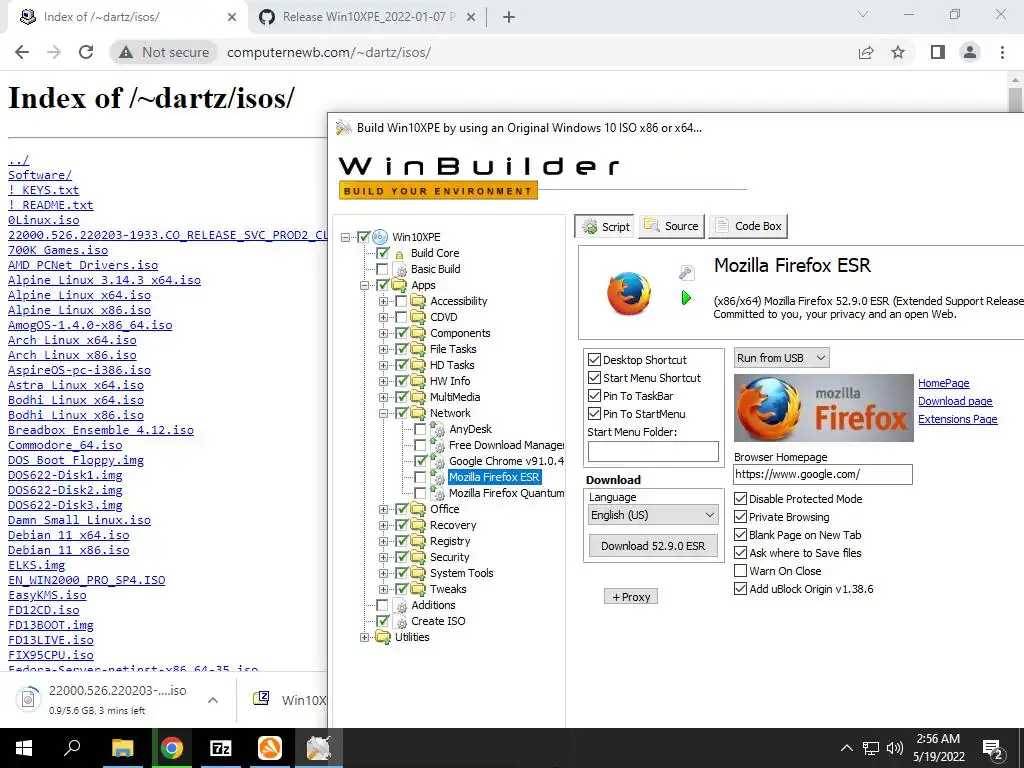
Task: Toggle Add uBlock Origin v1.38.6 checkbox
Action: pyautogui.click(x=741, y=588)
